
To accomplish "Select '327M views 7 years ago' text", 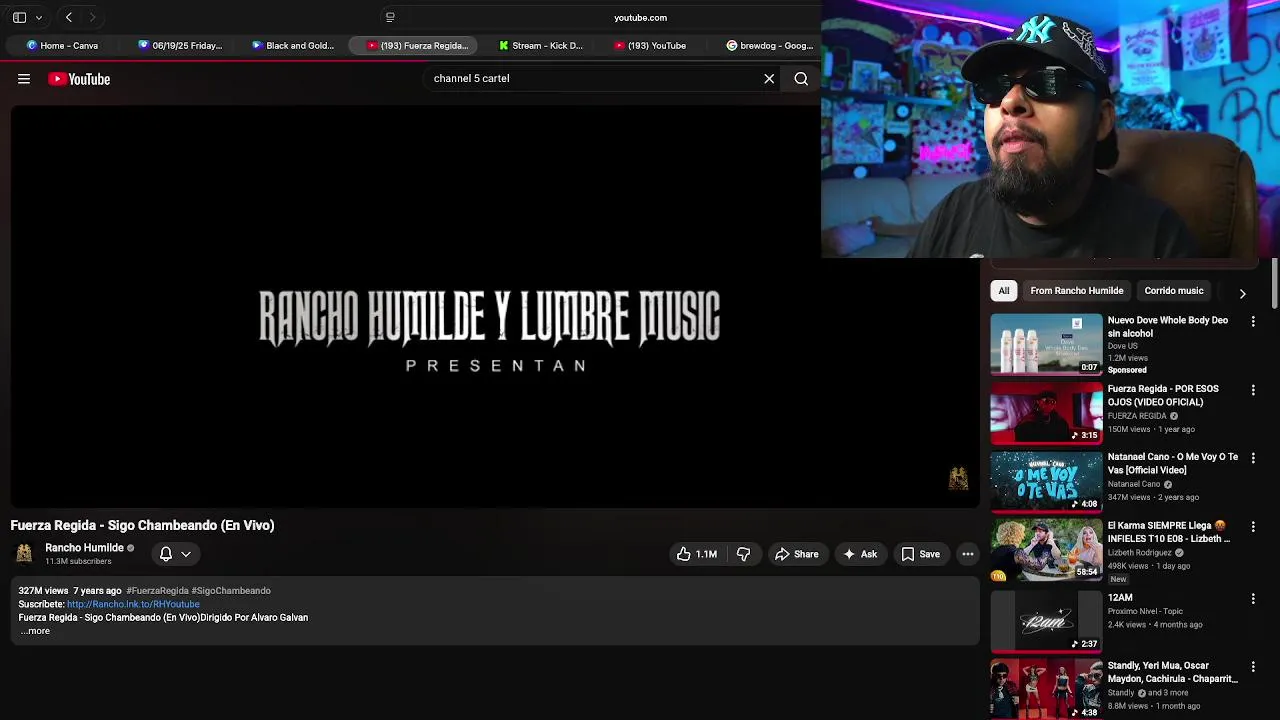I will pyautogui.click(x=70, y=591).
